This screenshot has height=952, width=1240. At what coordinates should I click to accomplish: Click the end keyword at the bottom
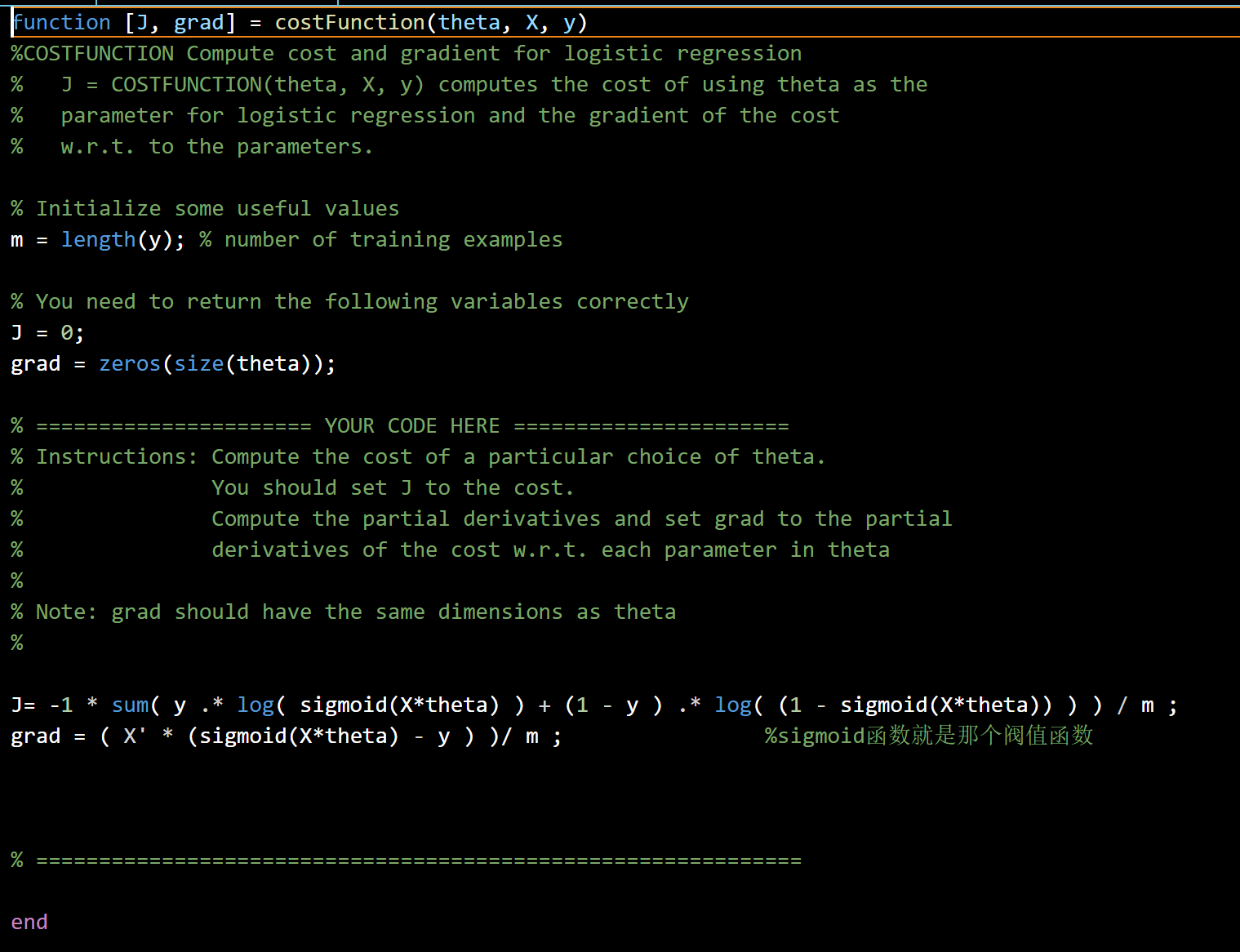pyautogui.click(x=29, y=923)
